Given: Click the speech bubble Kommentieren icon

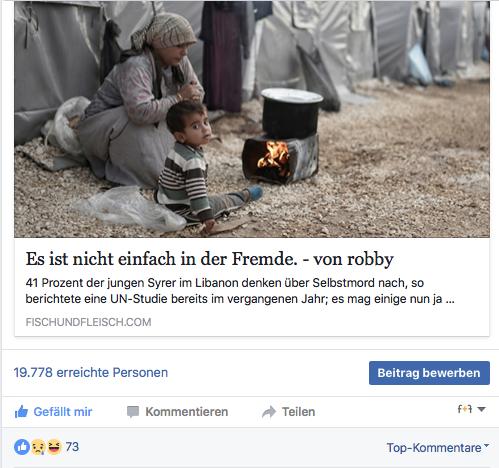Looking at the screenshot, I should (x=133, y=412).
